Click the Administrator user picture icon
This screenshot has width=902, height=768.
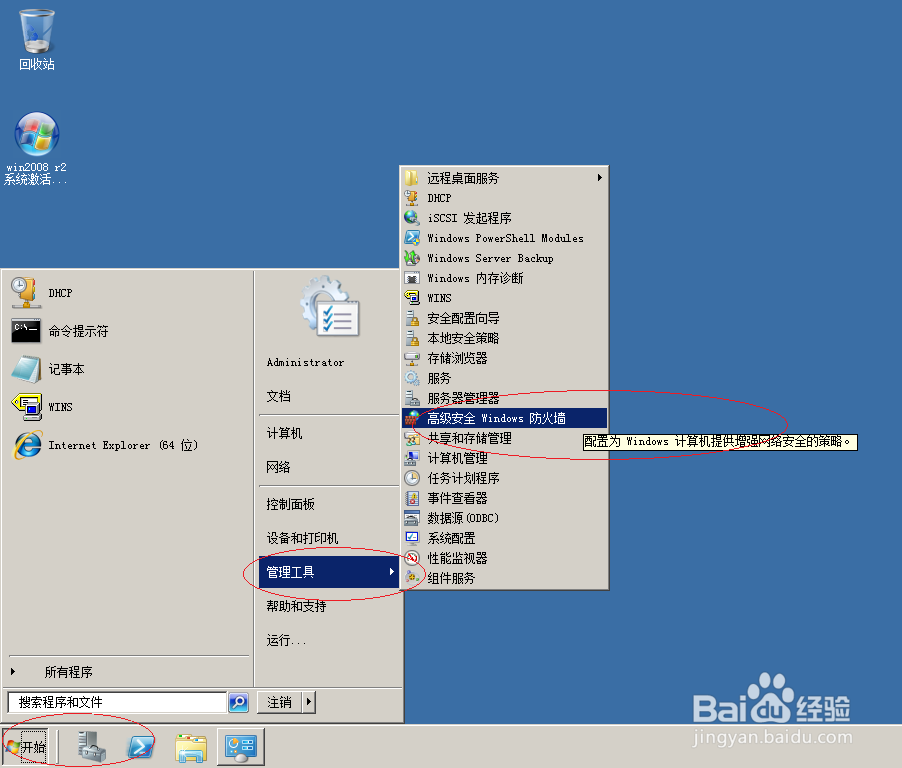(x=330, y=307)
